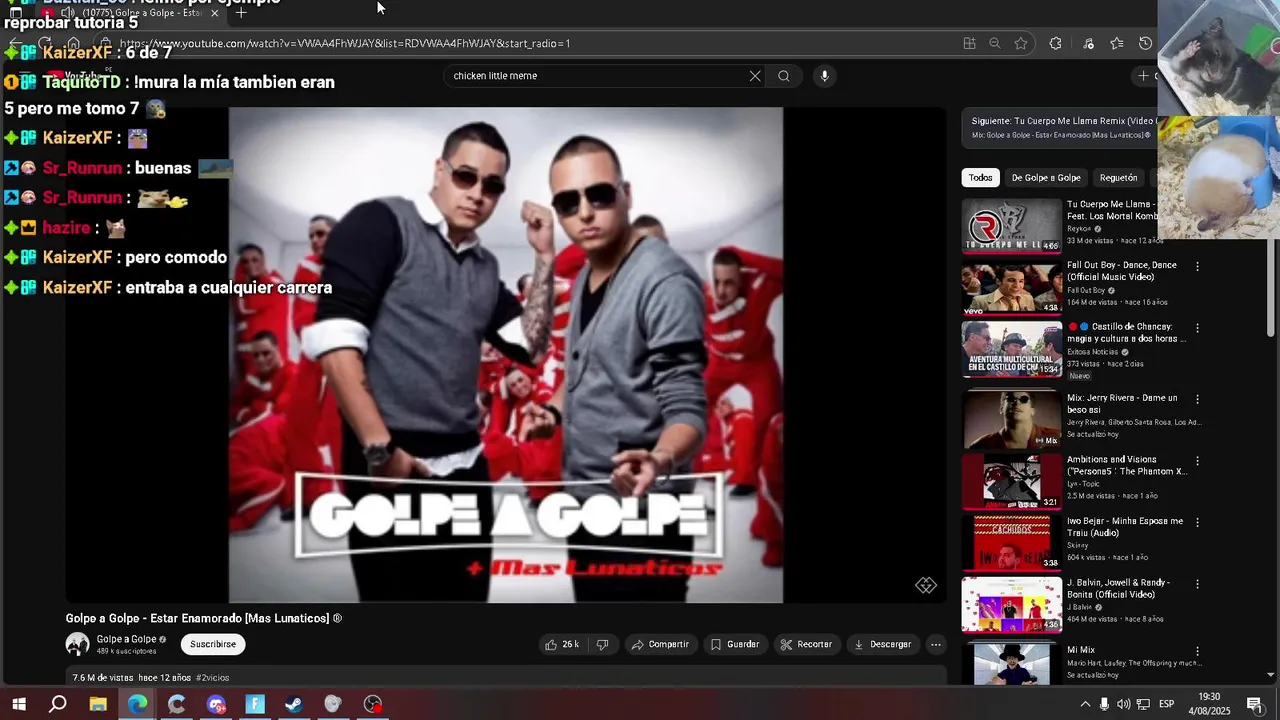This screenshot has width=1280, height=720.
Task: Open 'Siguiente: Tu Cuerpo Me Llama Remix' mix panel
Action: [1060, 127]
